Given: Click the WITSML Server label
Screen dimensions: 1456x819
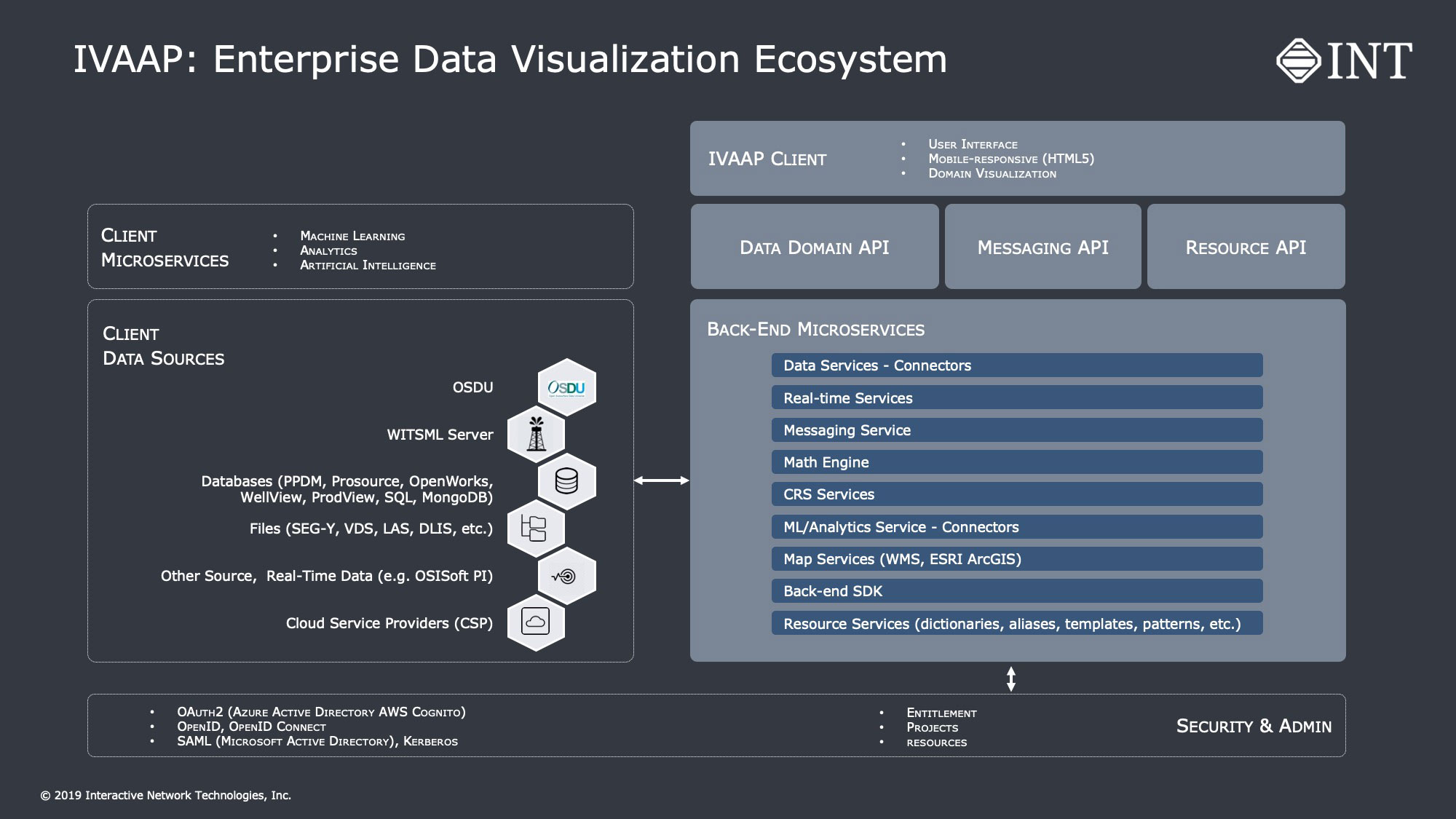Looking at the screenshot, I should click(440, 435).
